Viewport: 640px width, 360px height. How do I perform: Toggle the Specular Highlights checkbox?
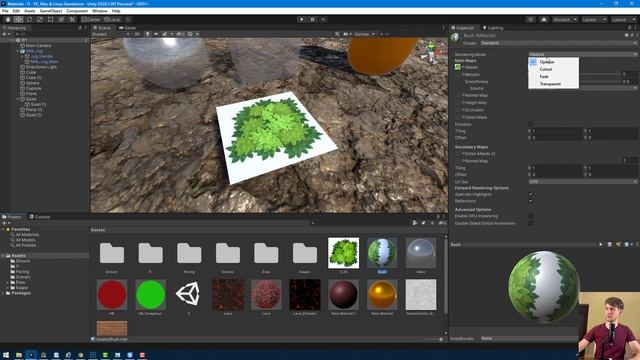pyautogui.click(x=530, y=194)
